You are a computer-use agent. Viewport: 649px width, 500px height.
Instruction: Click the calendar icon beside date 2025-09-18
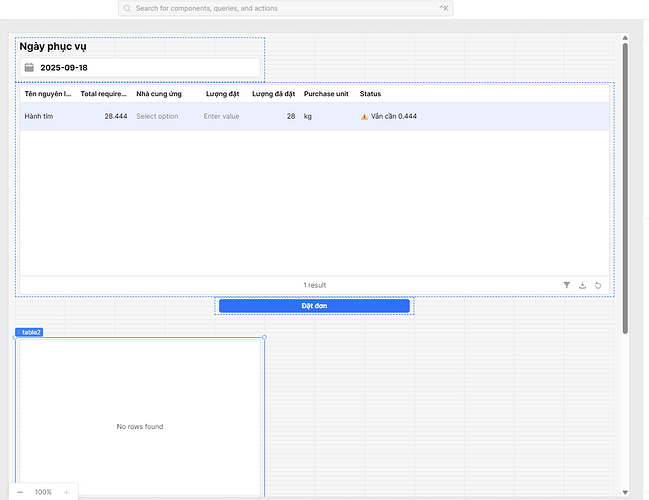(29, 68)
